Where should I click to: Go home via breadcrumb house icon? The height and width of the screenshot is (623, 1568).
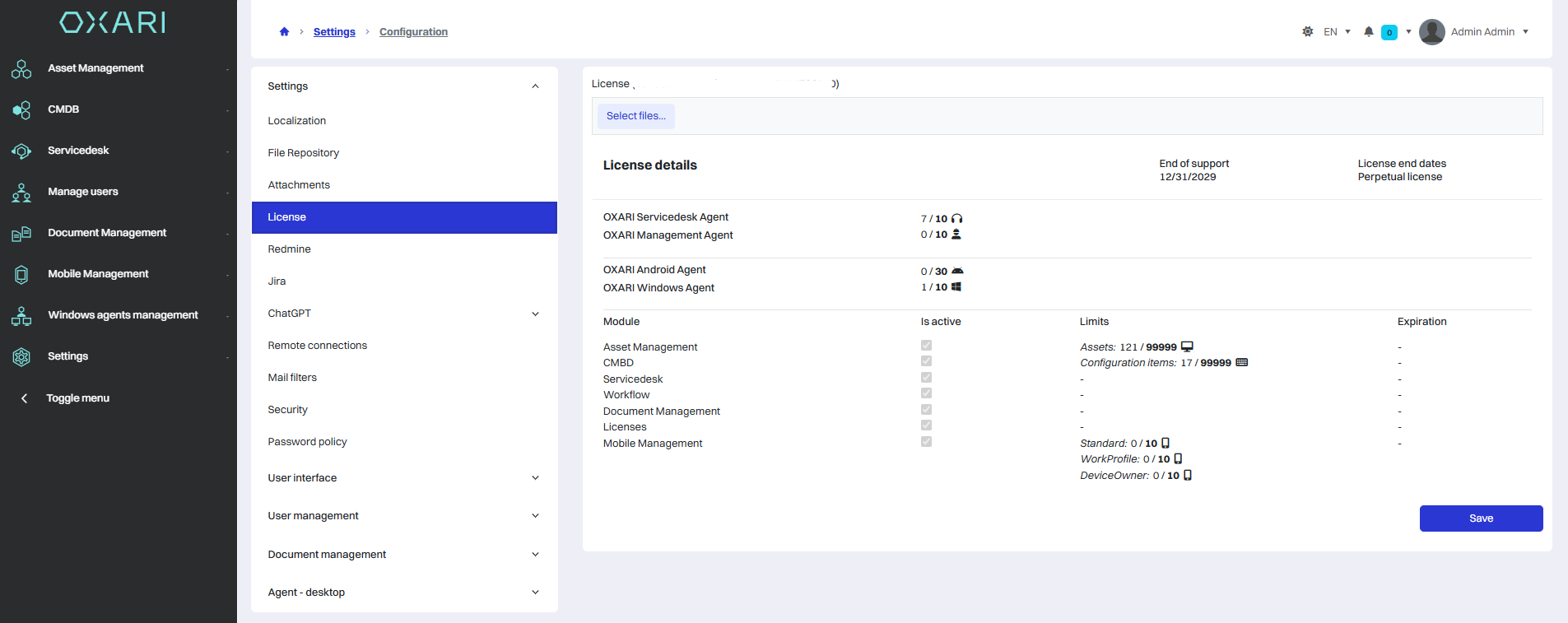[284, 32]
